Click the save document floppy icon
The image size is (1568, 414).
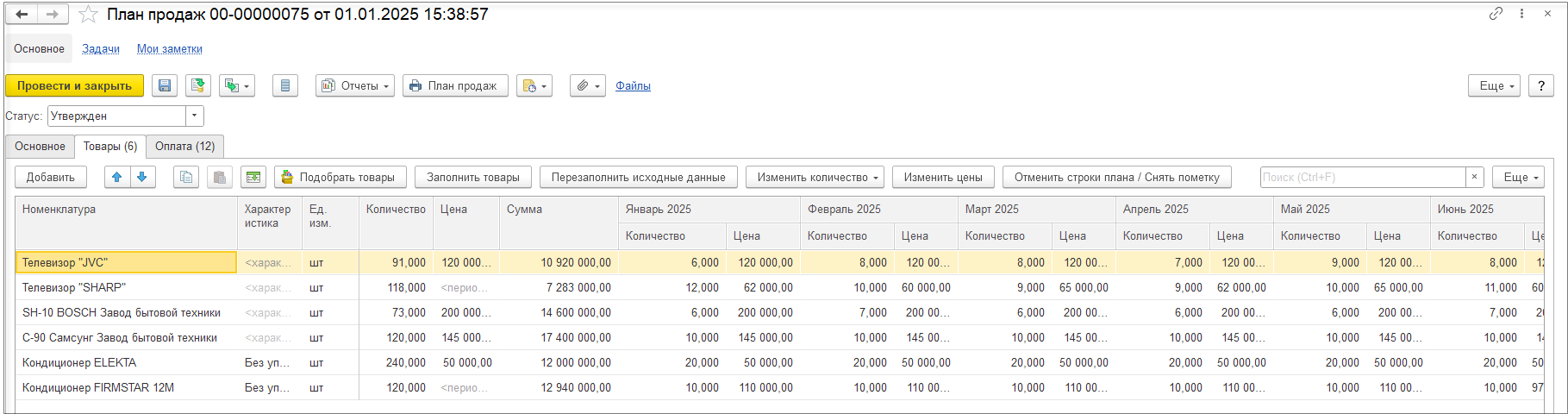click(x=165, y=86)
